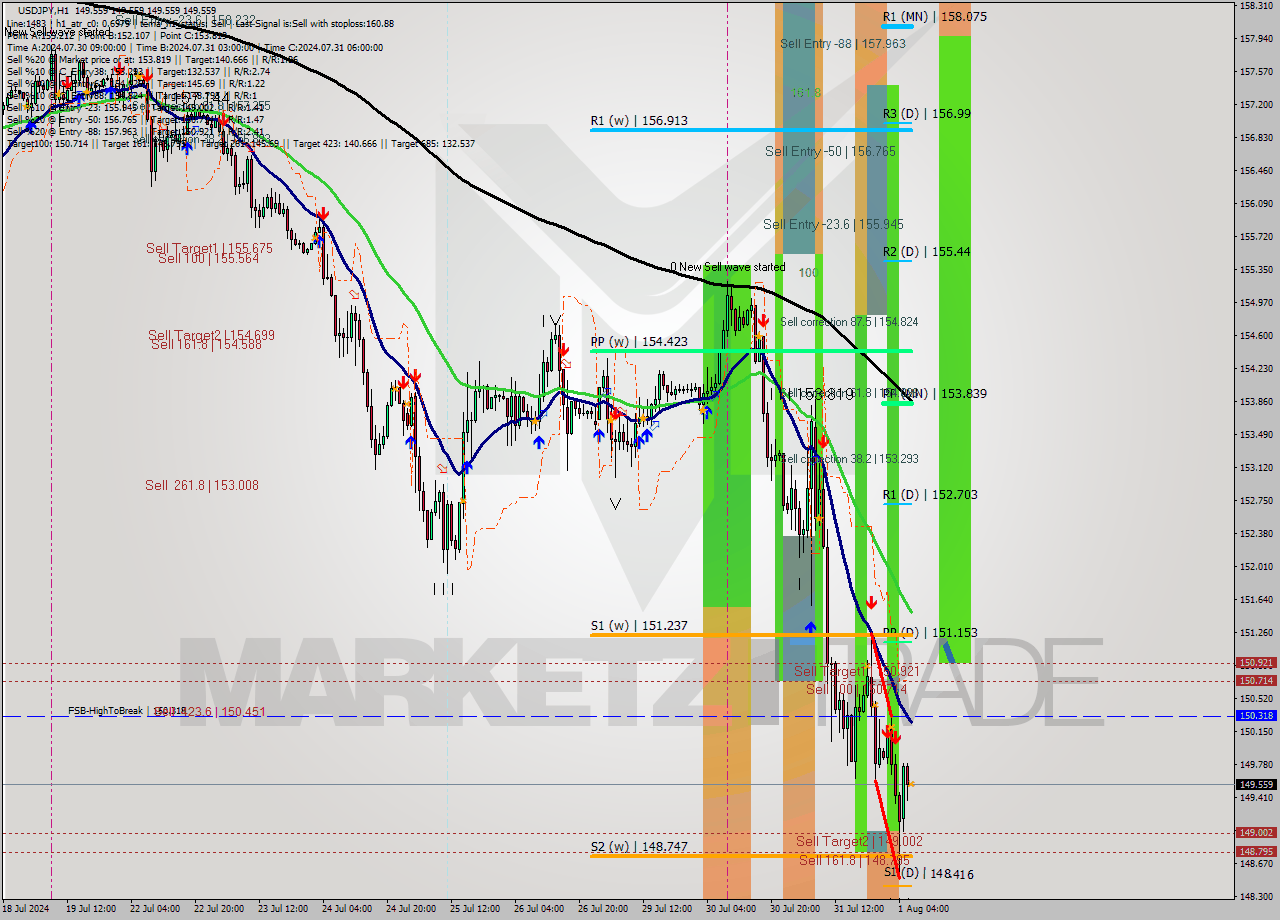Select the R1 (D) | 152.703 label
Image resolution: width=1280 pixels, height=920 pixels.
point(930,495)
